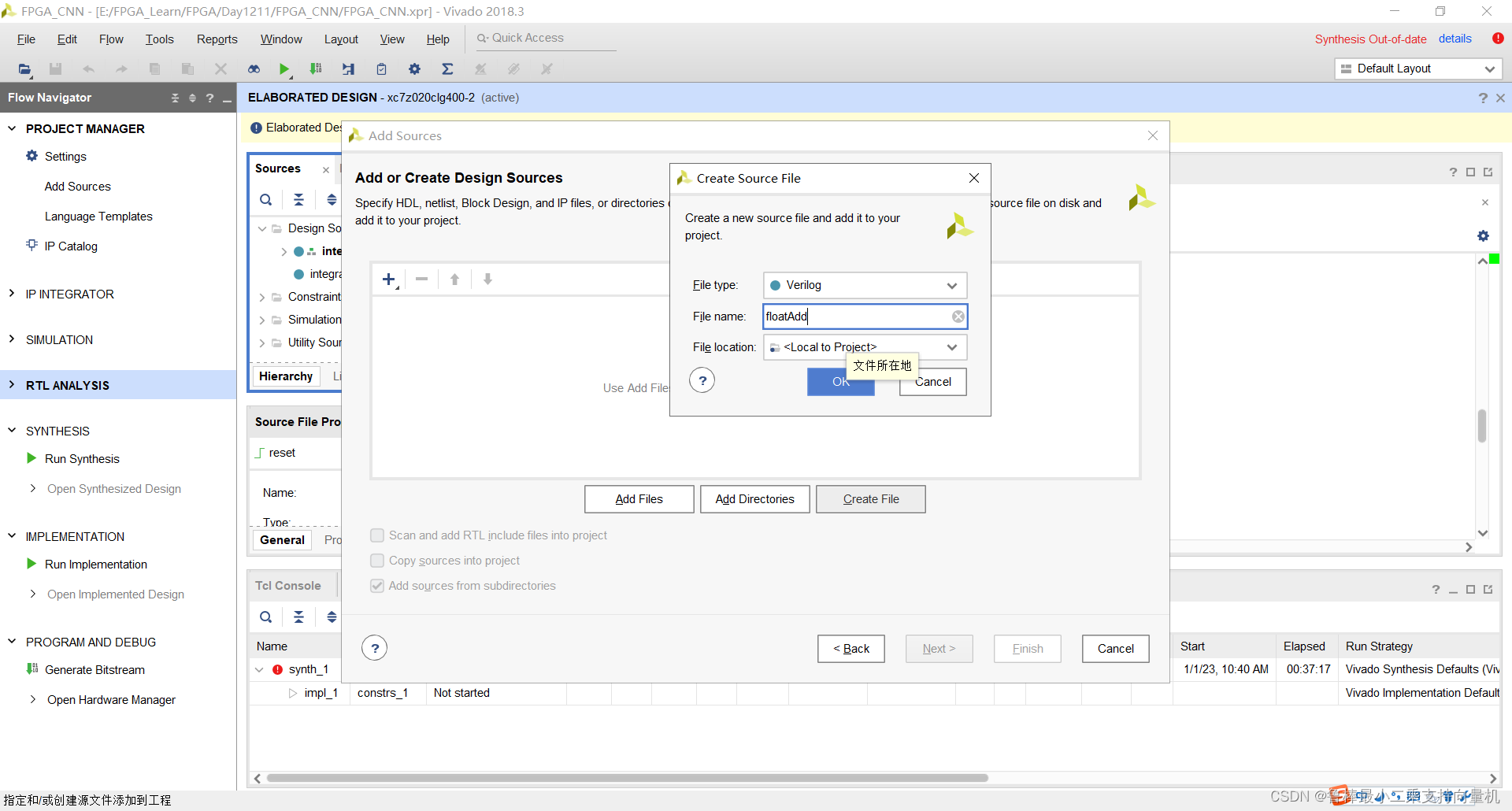Click the Back button in Add Sources

[x=851, y=649]
